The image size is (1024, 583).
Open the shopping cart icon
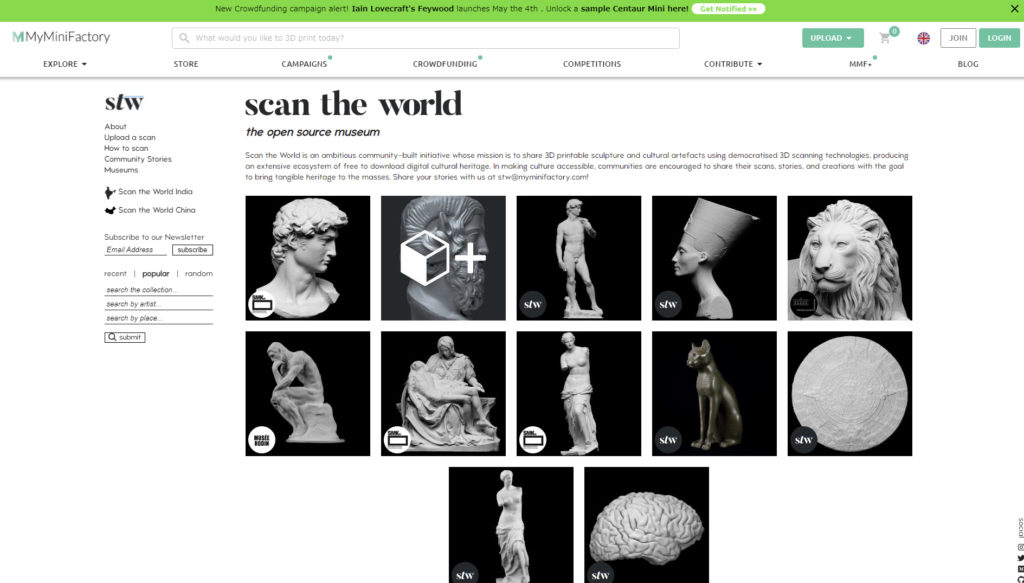885,38
